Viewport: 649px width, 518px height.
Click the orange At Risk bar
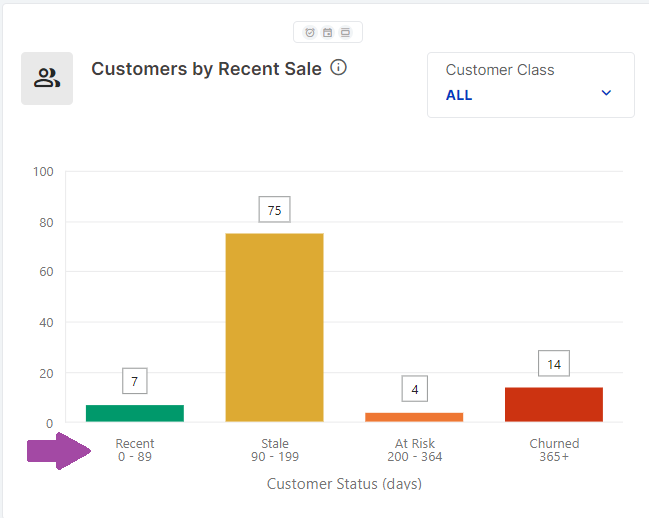click(x=414, y=417)
